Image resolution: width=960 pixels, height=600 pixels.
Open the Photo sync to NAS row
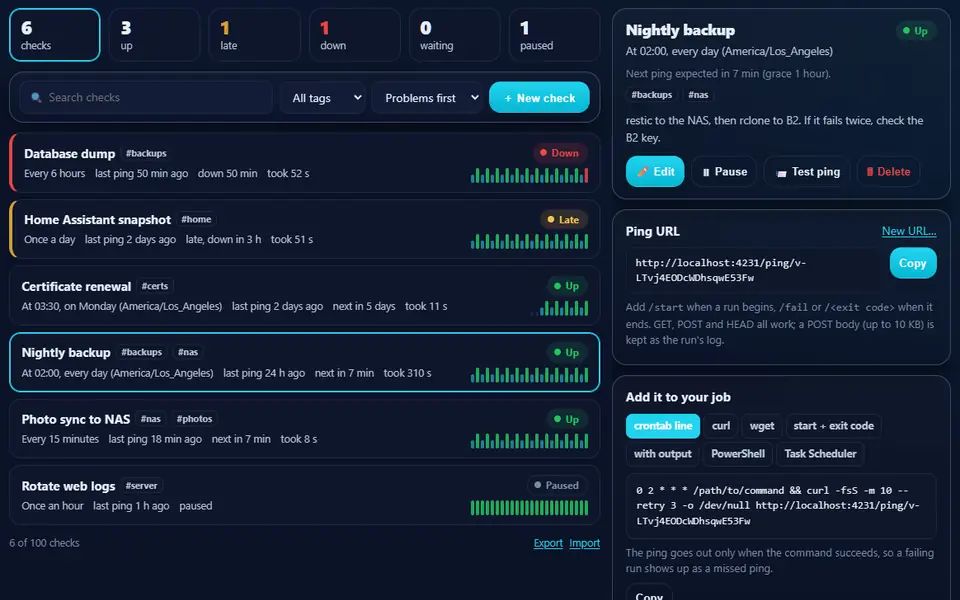[x=304, y=429]
